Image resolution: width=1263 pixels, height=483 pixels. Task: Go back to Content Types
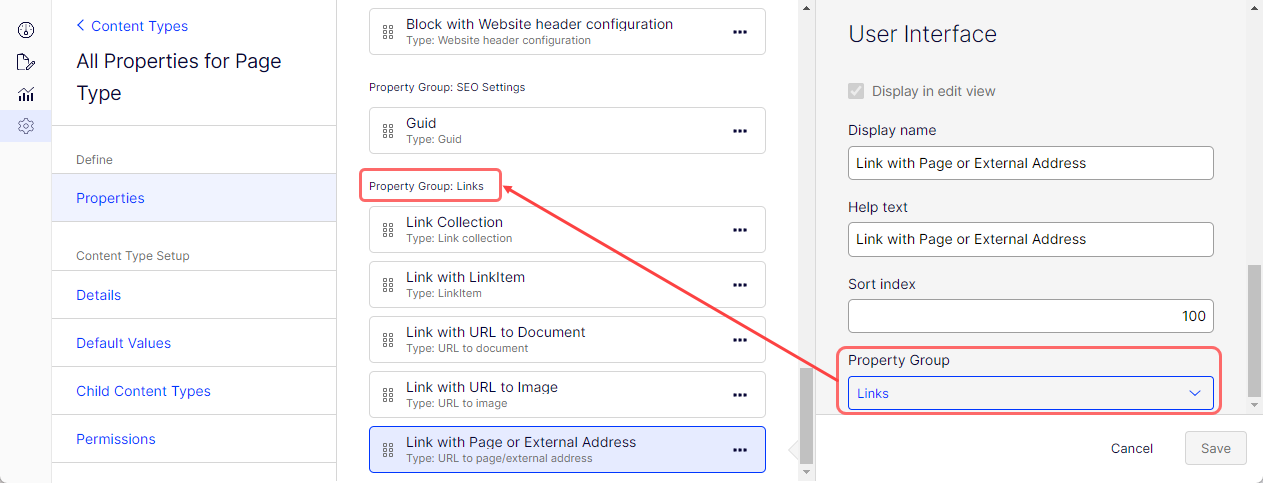pyautogui.click(x=132, y=26)
